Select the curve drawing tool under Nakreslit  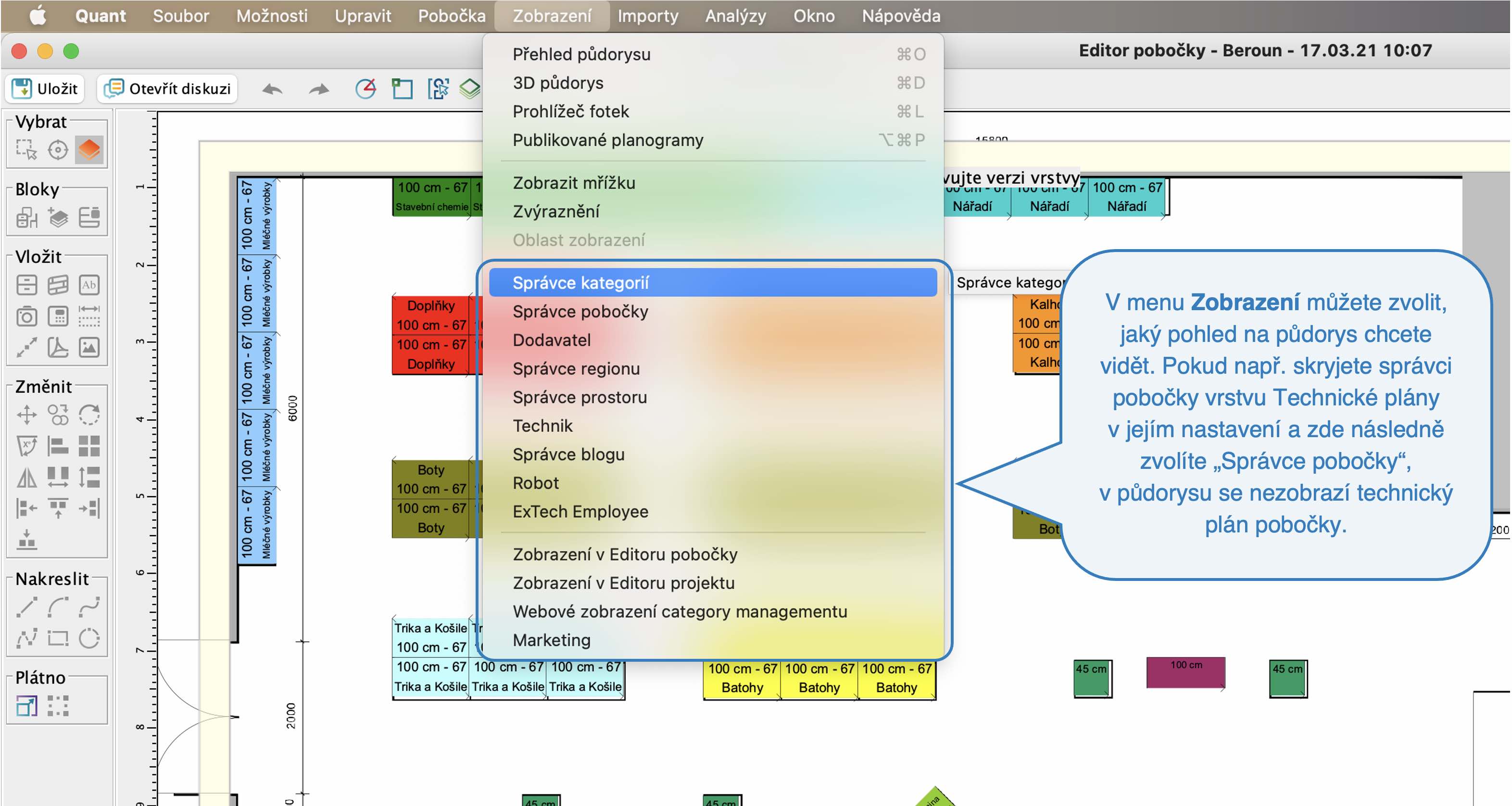[x=89, y=607]
